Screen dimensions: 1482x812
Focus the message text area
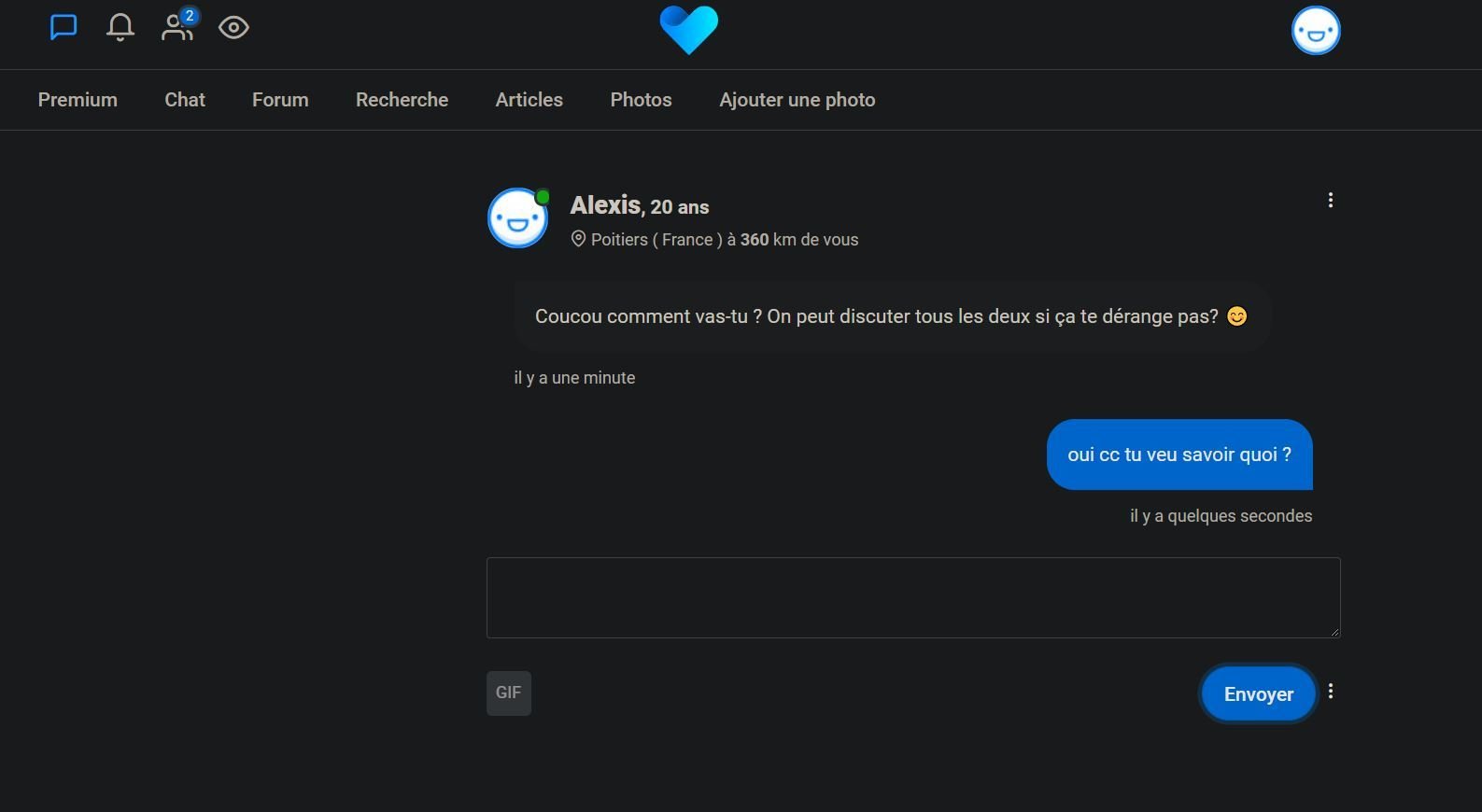[913, 597]
